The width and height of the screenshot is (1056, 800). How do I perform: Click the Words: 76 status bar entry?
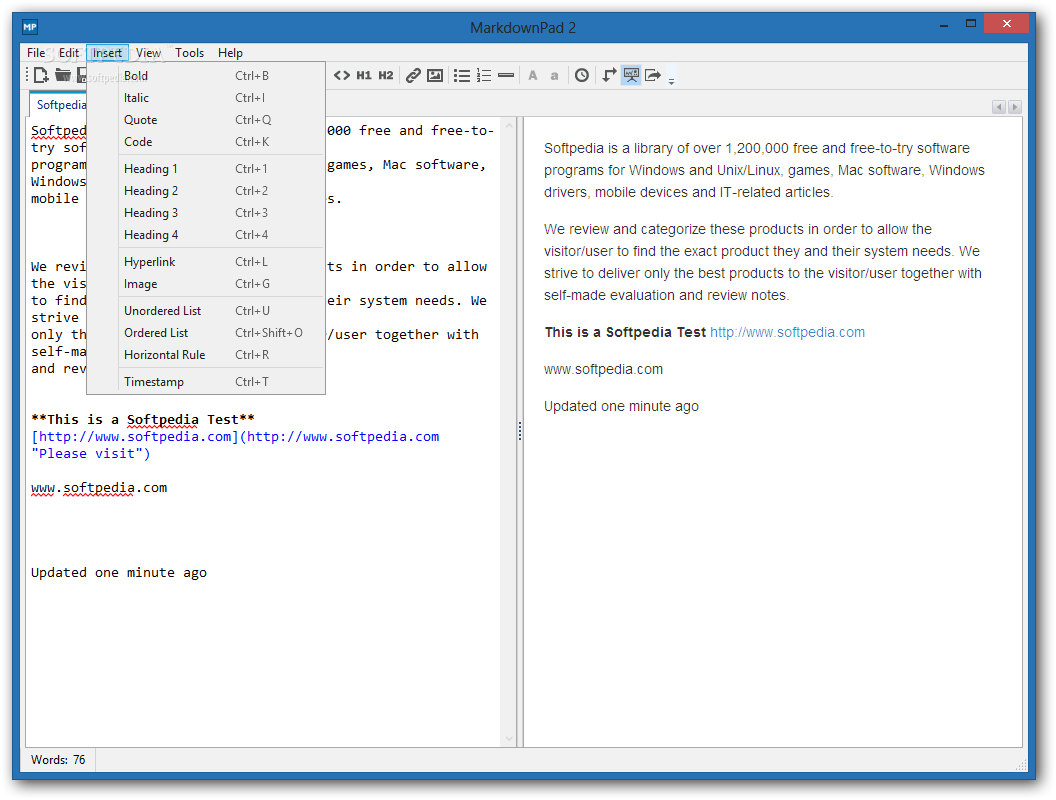[58, 760]
